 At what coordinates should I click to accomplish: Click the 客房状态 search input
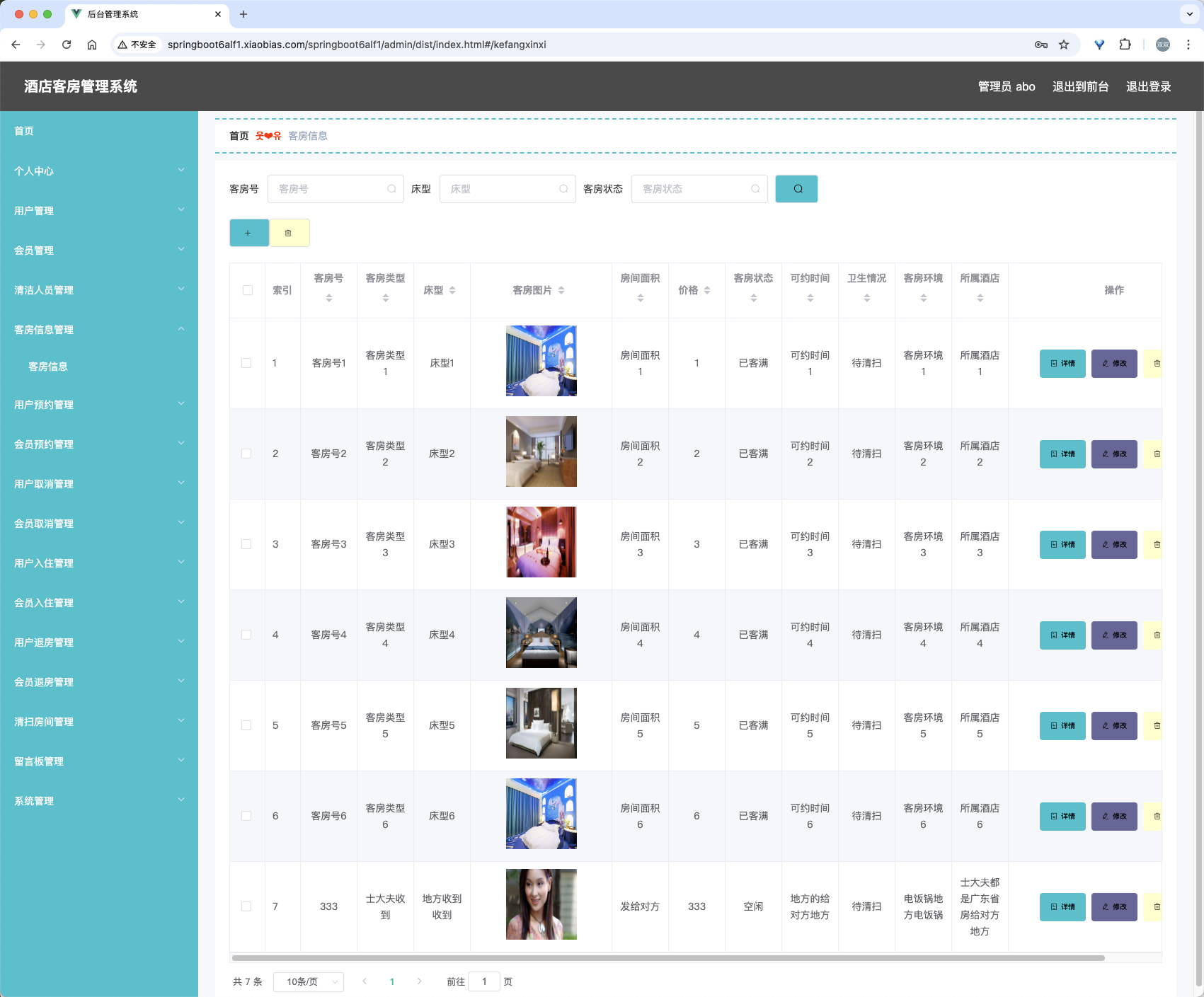pyautogui.click(x=699, y=189)
